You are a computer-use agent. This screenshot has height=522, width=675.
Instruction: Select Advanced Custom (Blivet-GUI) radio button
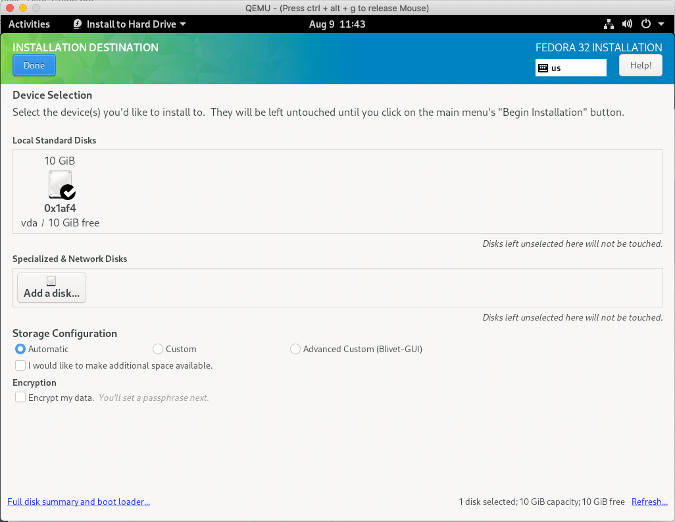pyautogui.click(x=295, y=349)
